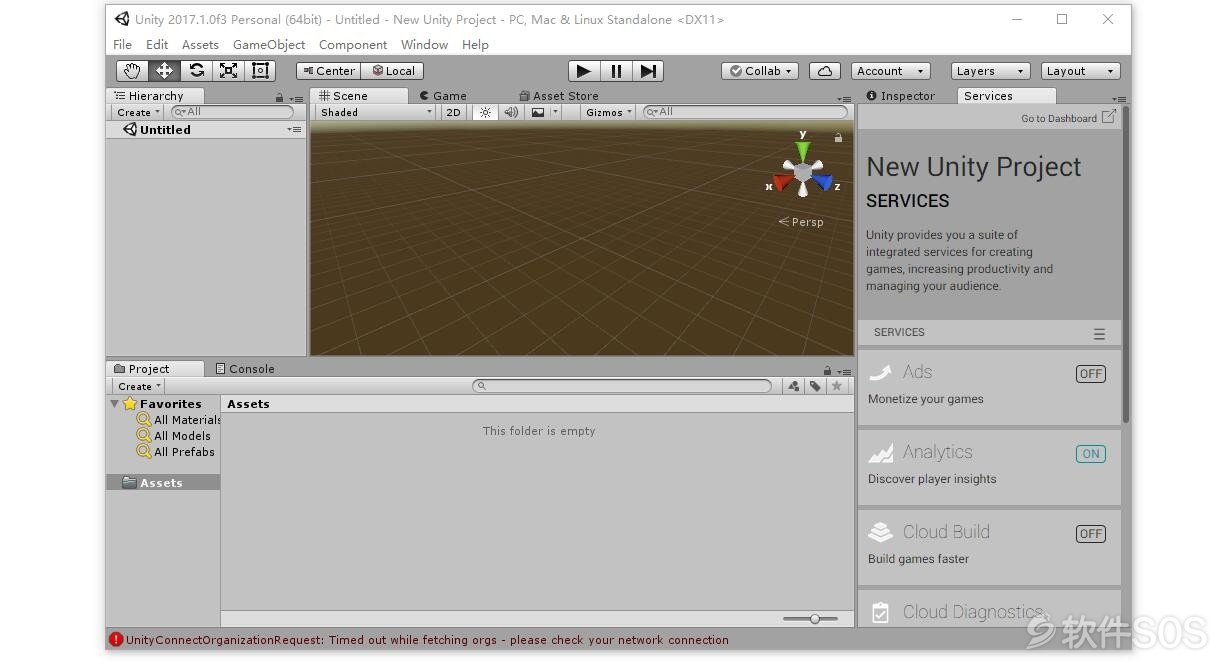
Task: Start Play mode
Action: tap(584, 71)
